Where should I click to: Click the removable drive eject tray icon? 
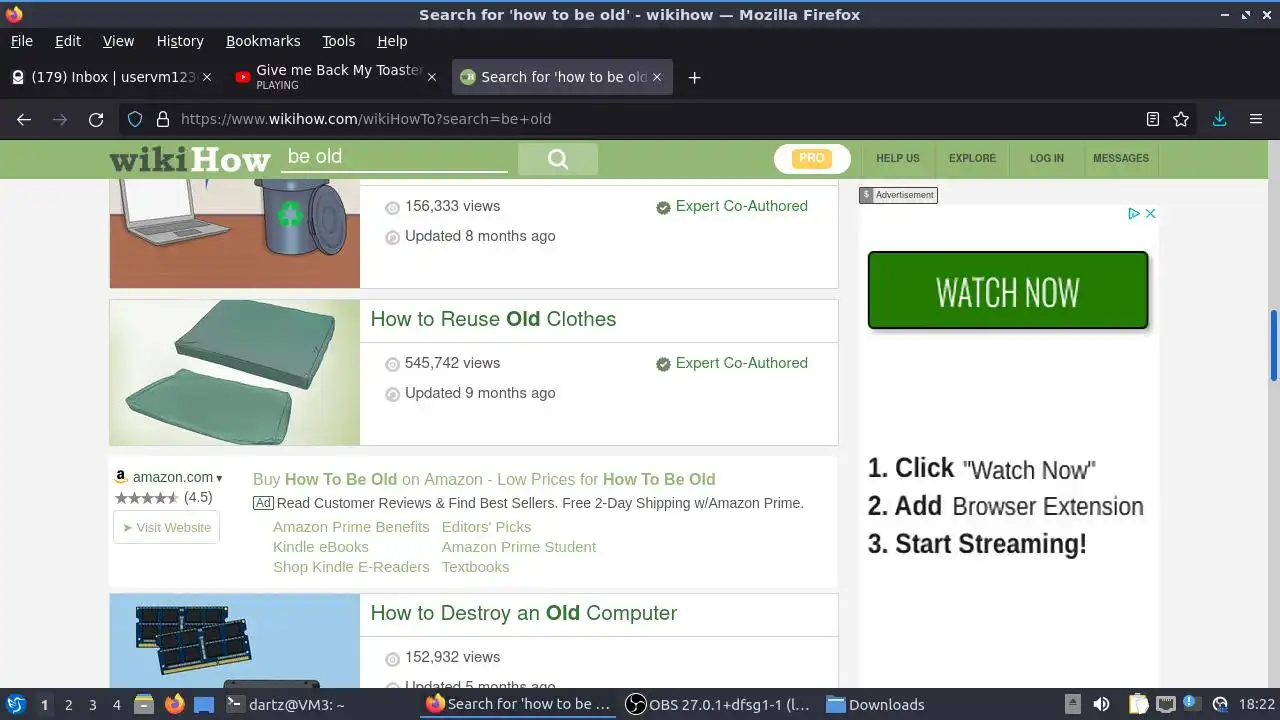pos(1072,705)
